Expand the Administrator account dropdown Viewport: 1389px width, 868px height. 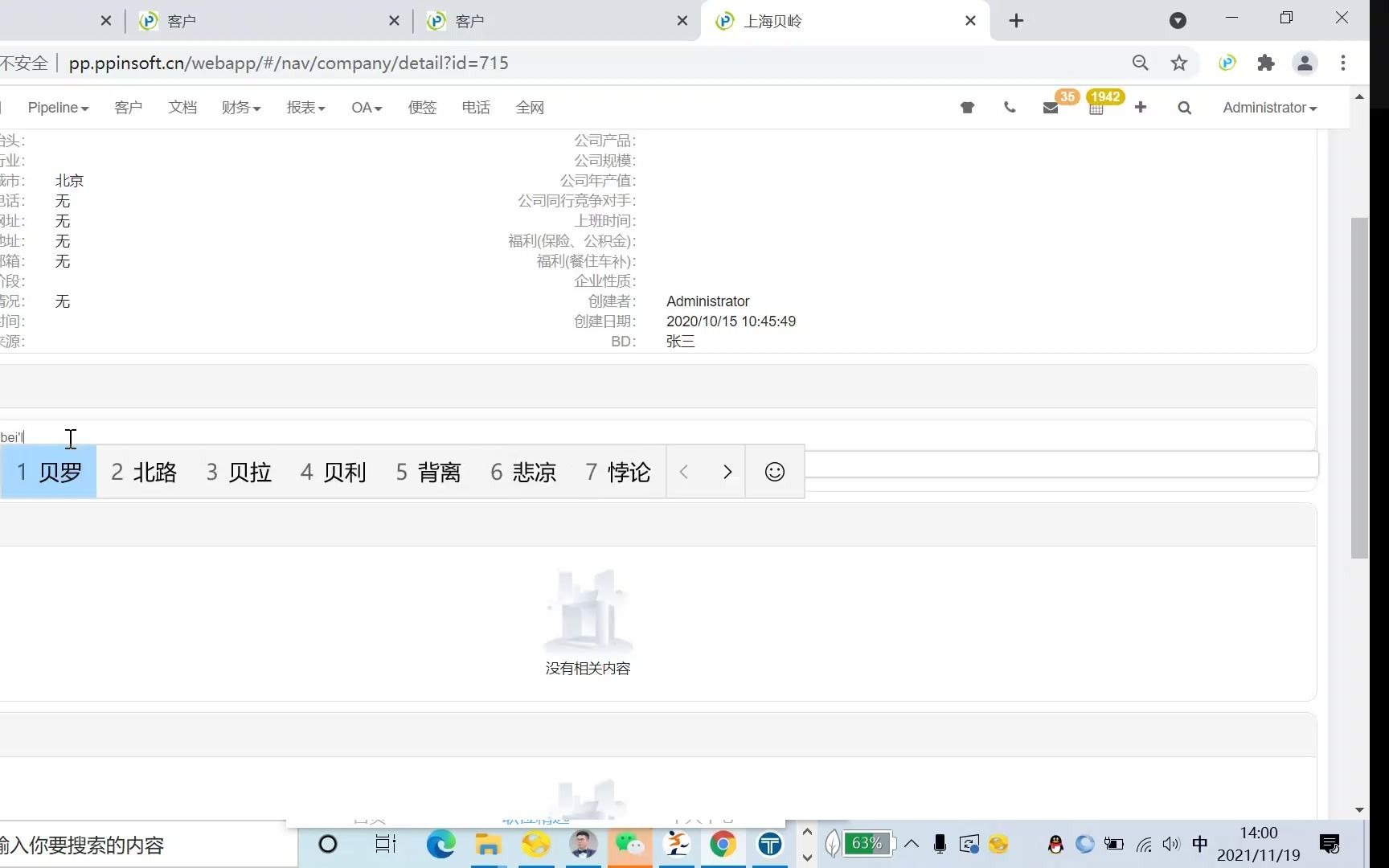point(1268,107)
